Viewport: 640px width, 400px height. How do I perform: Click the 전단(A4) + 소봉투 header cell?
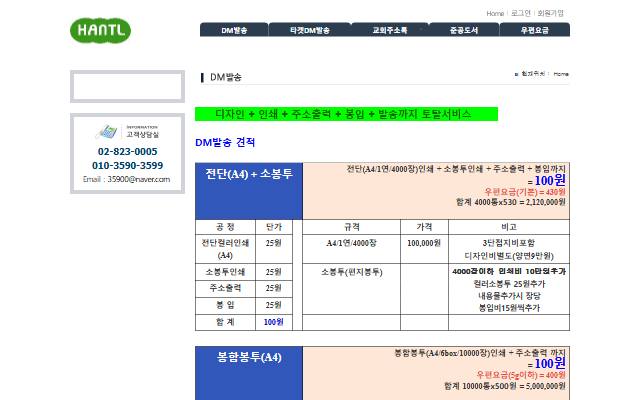click(x=249, y=191)
